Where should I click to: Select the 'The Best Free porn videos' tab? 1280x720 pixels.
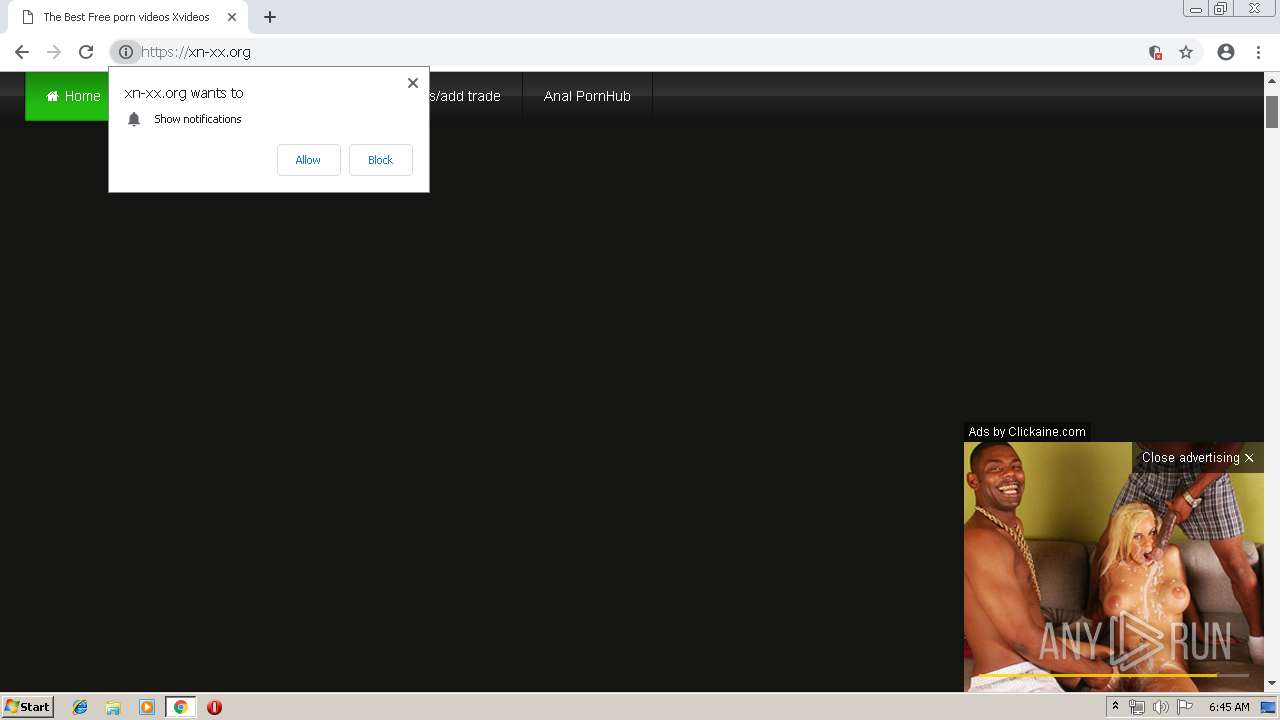click(127, 17)
